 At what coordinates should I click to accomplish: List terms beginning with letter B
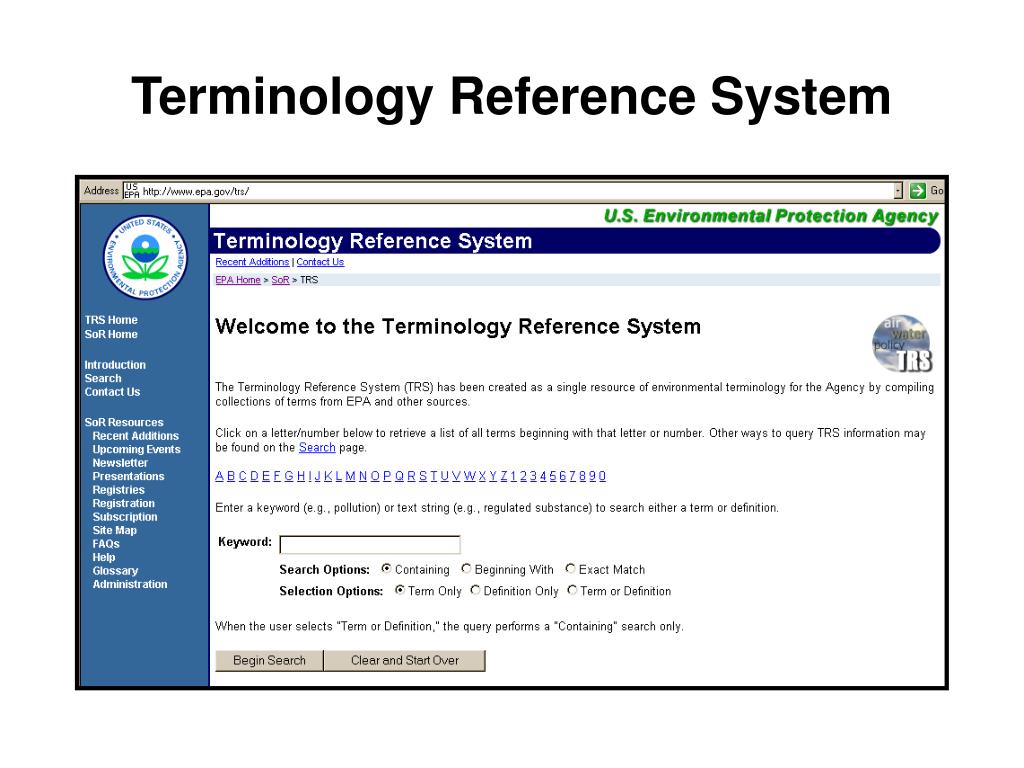[x=231, y=476]
